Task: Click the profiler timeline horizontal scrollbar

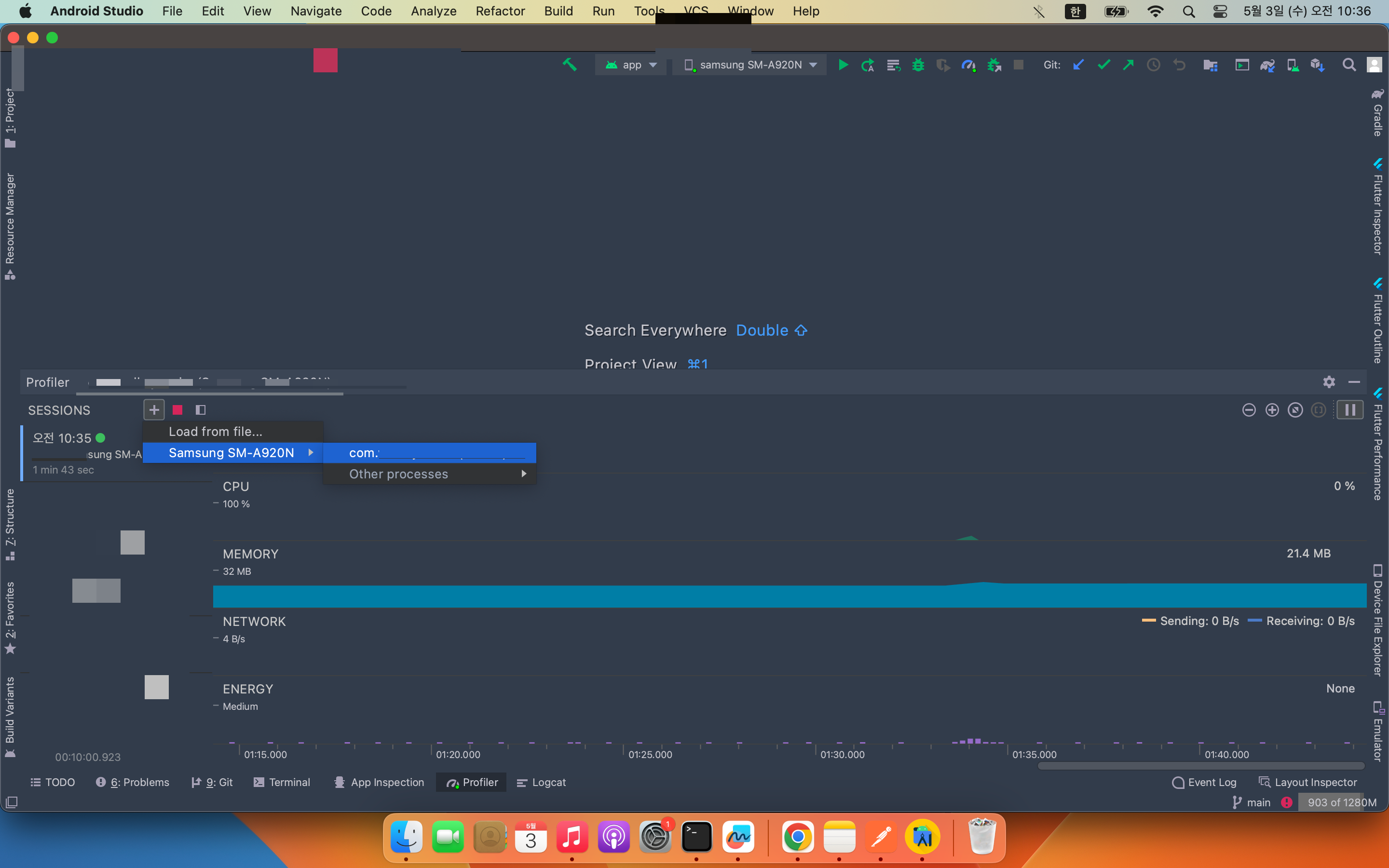Action: coord(1201,766)
